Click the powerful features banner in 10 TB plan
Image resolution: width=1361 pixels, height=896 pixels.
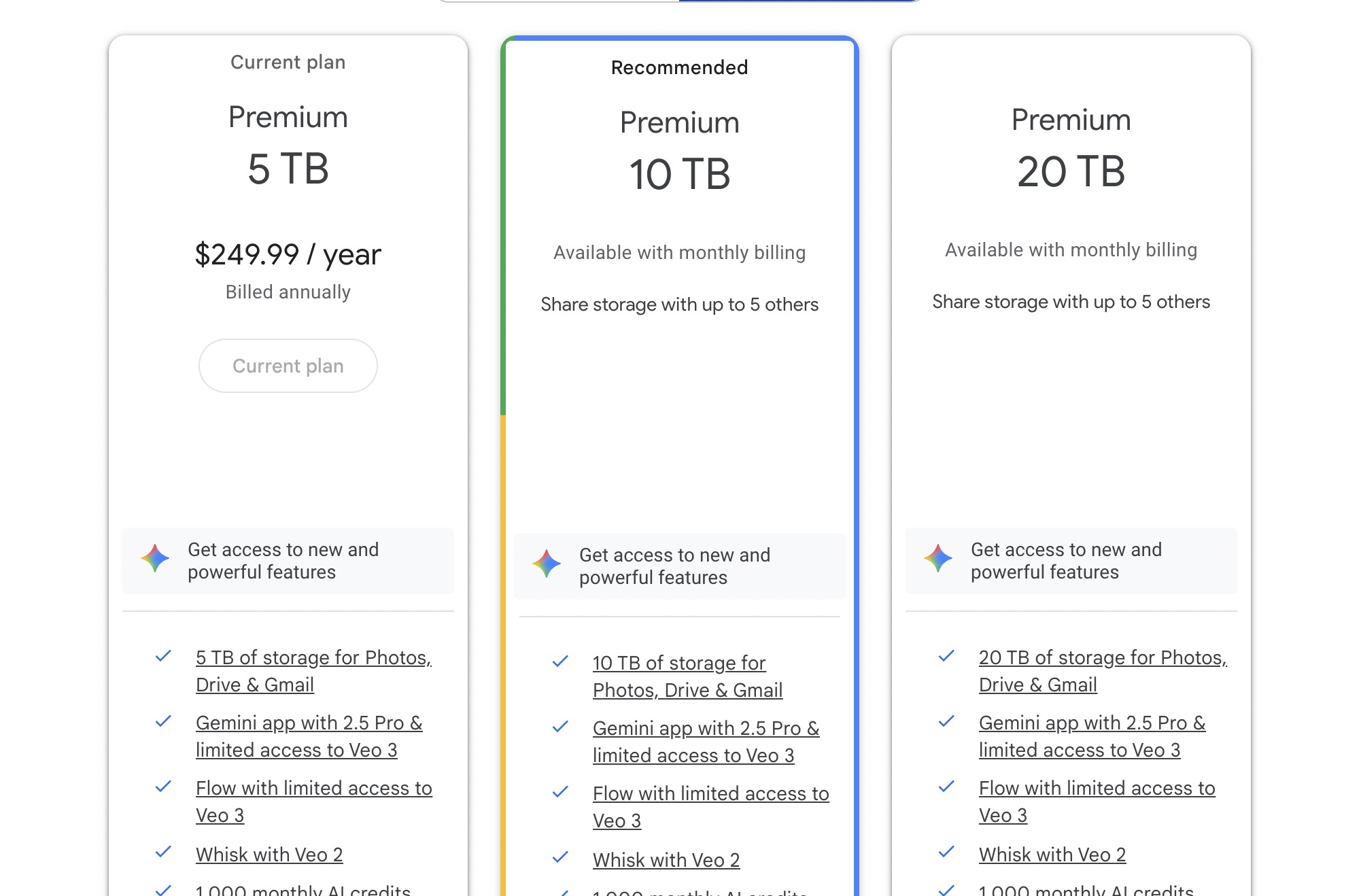point(679,566)
